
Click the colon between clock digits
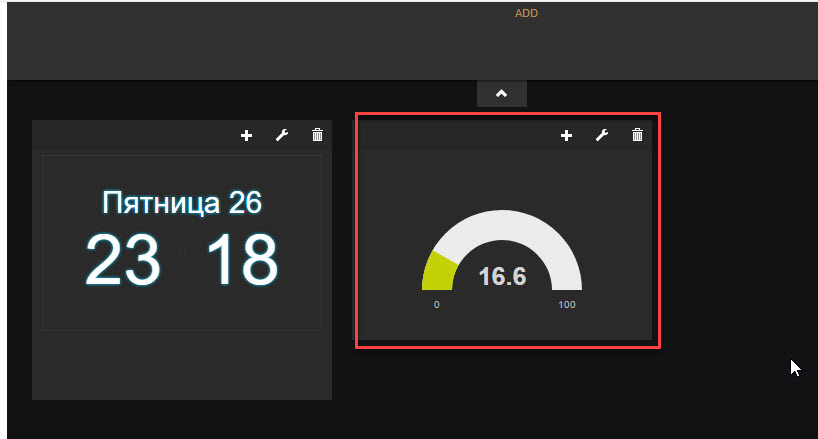click(183, 262)
